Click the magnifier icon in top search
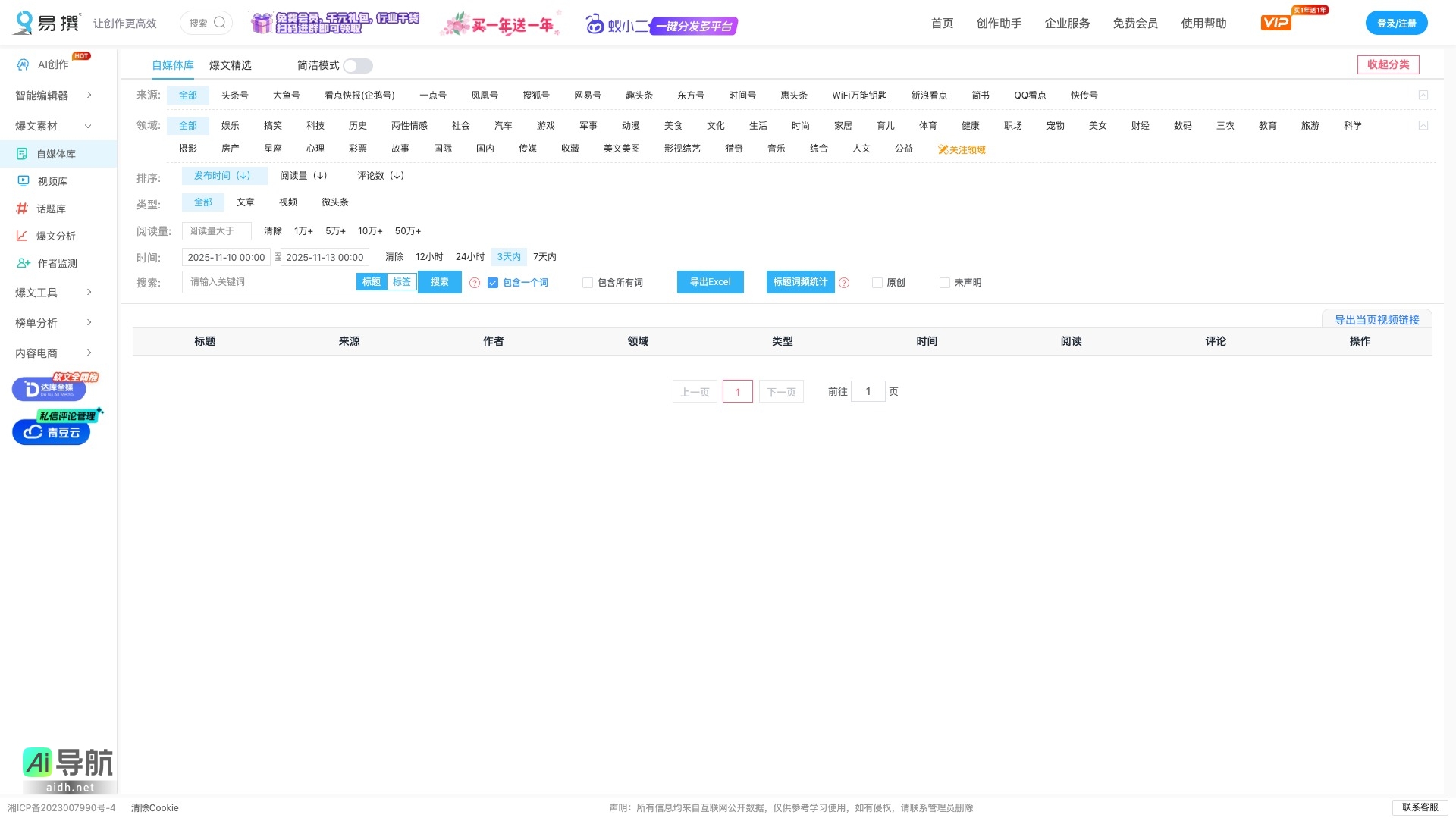 [220, 23]
